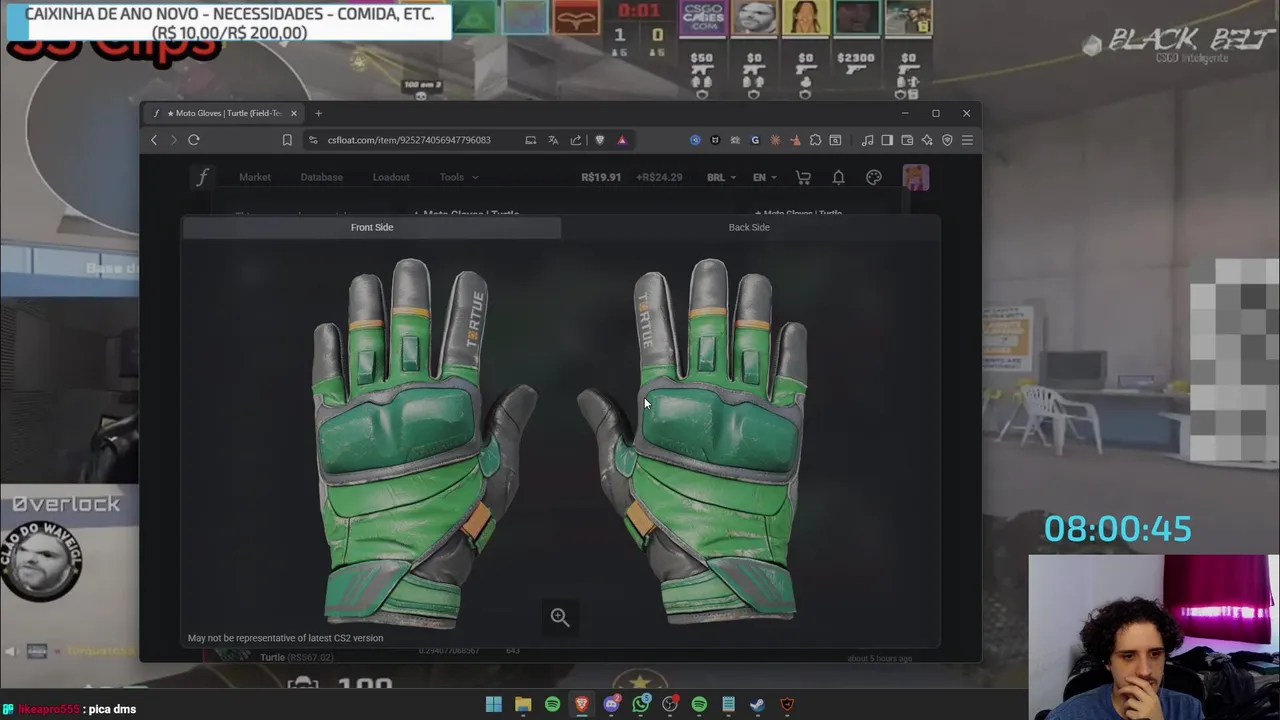Expand the Tools dropdown menu
1280x720 pixels.
tap(459, 177)
